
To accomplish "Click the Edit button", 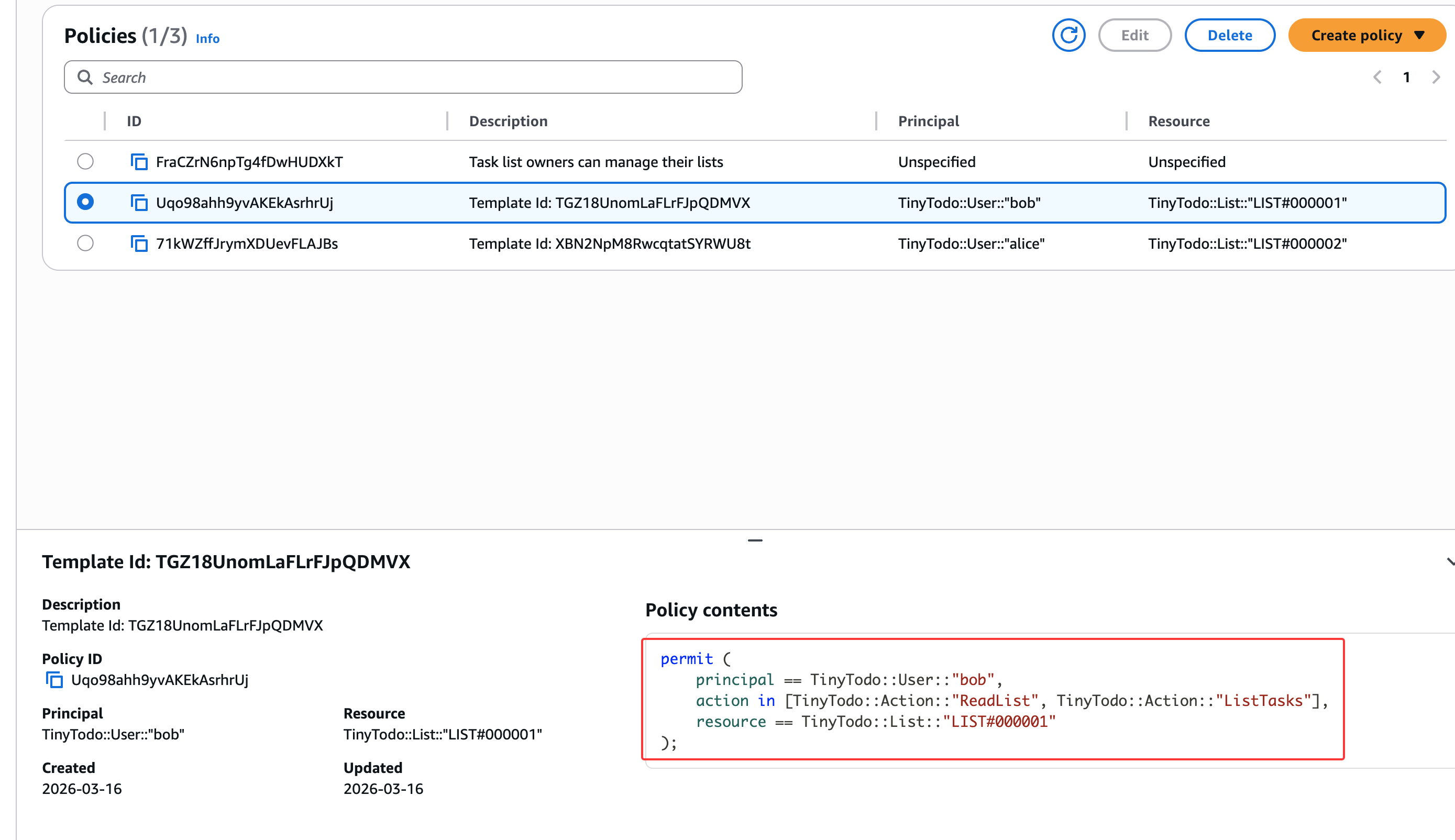I will 1134,36.
